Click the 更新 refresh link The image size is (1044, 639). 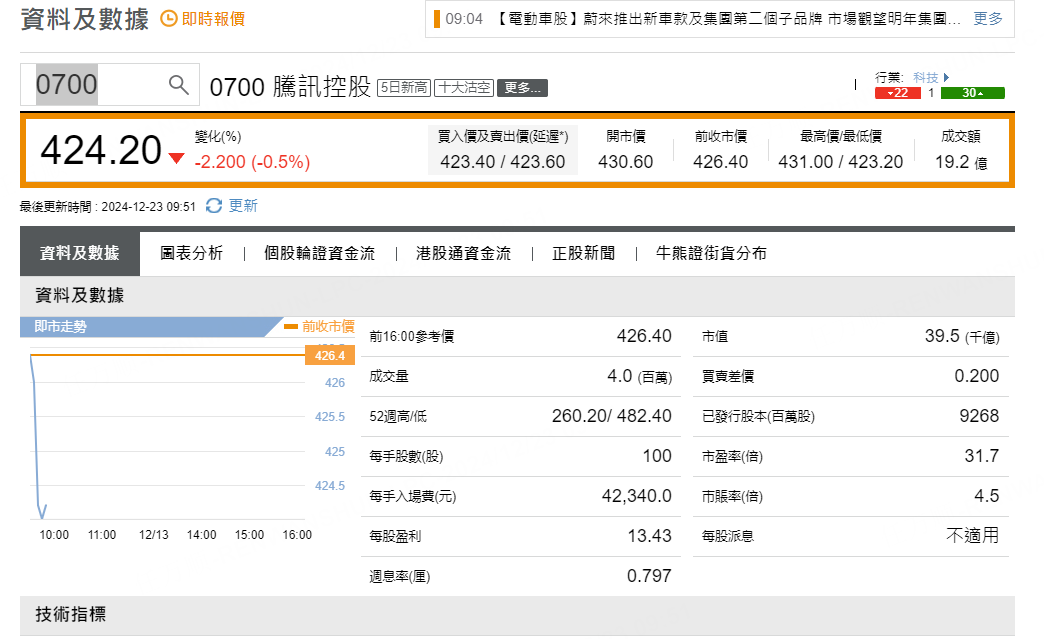(243, 206)
